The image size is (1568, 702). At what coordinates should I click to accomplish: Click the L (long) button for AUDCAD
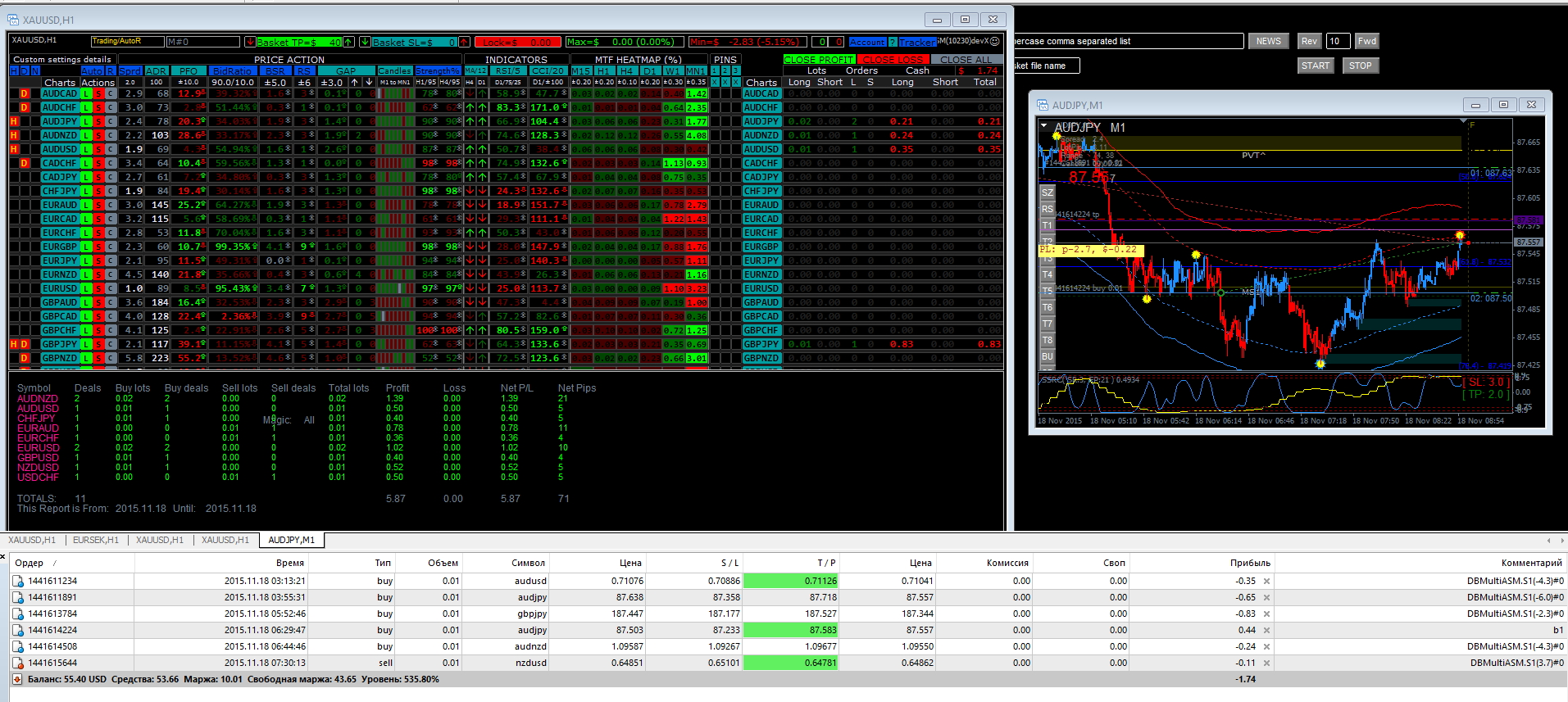86,93
